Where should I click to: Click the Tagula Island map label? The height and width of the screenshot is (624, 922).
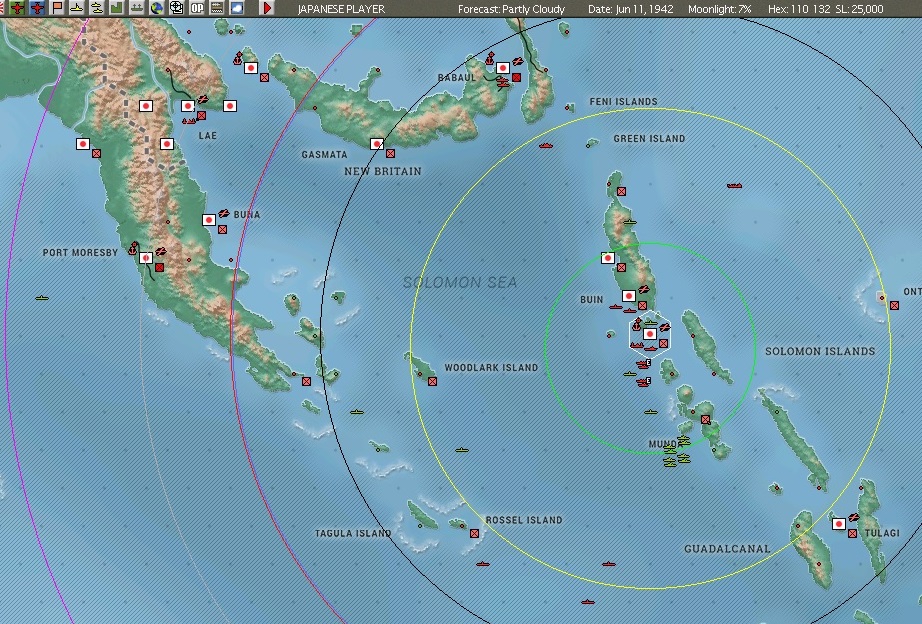pos(353,533)
